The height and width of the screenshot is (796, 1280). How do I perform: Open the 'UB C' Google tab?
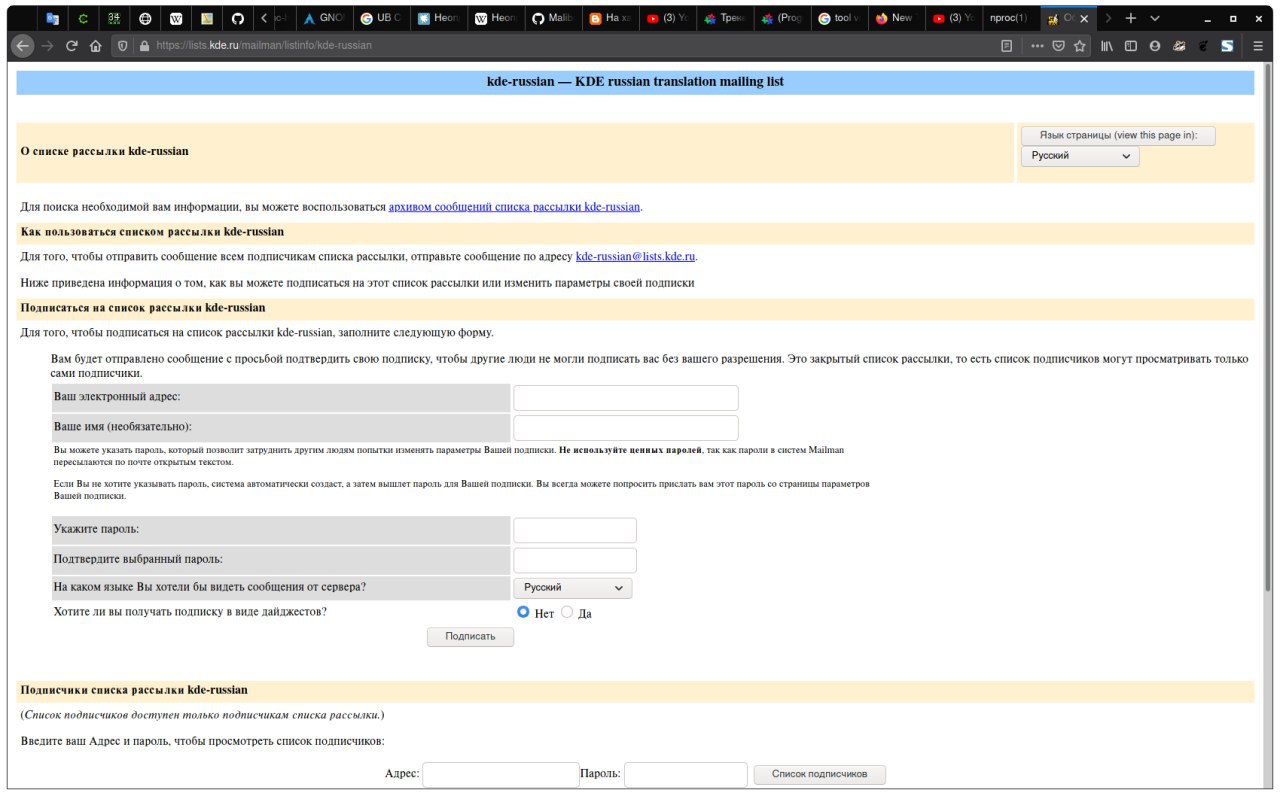381,18
